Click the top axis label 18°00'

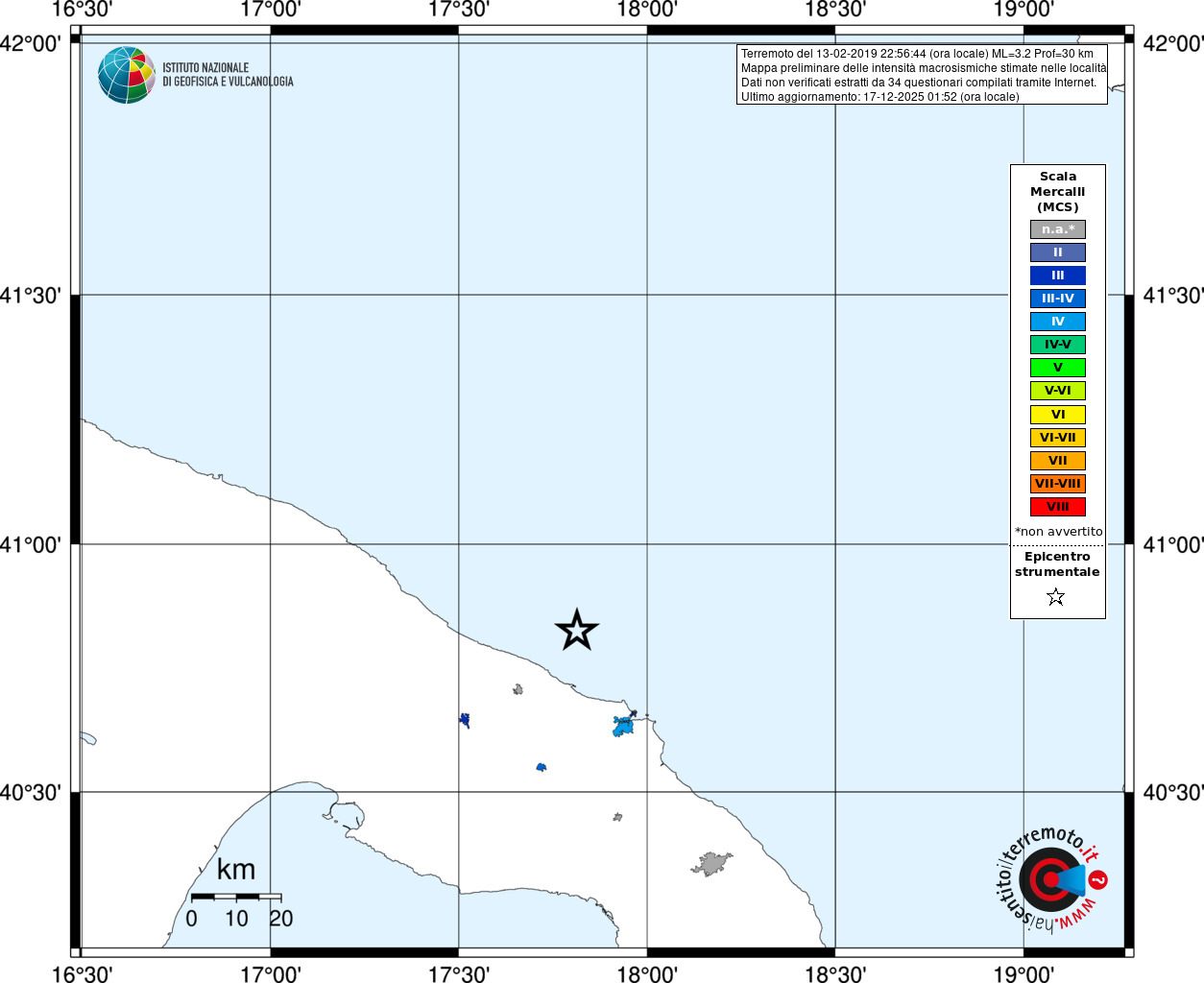point(647,10)
